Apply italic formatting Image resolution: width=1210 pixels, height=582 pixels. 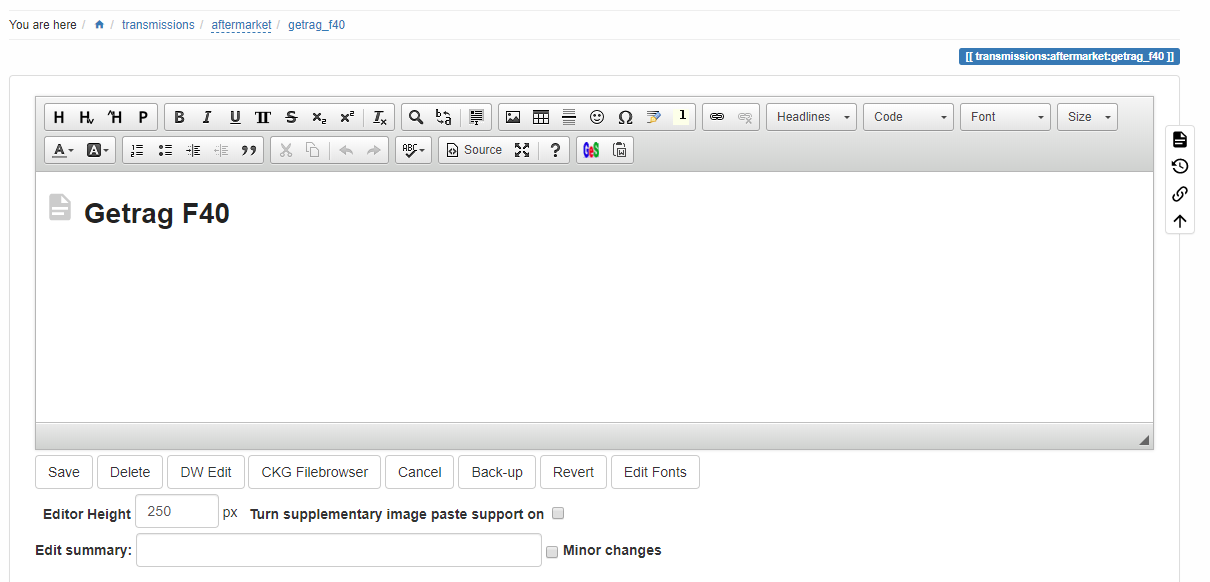point(207,117)
